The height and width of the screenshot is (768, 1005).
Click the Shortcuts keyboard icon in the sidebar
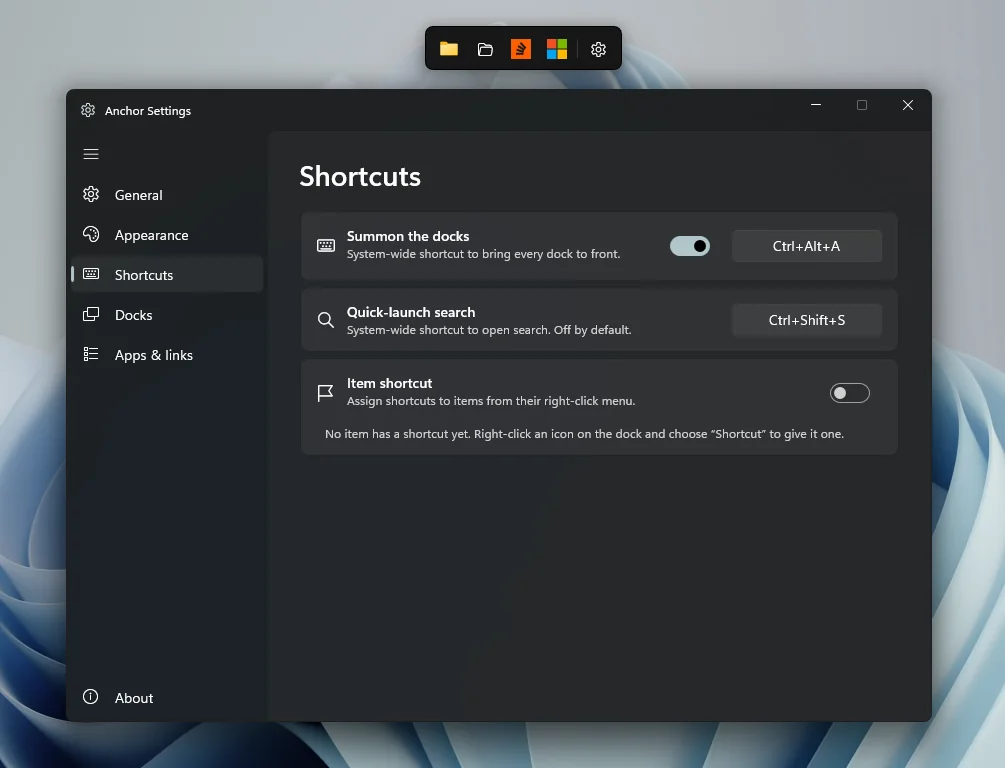click(x=91, y=274)
